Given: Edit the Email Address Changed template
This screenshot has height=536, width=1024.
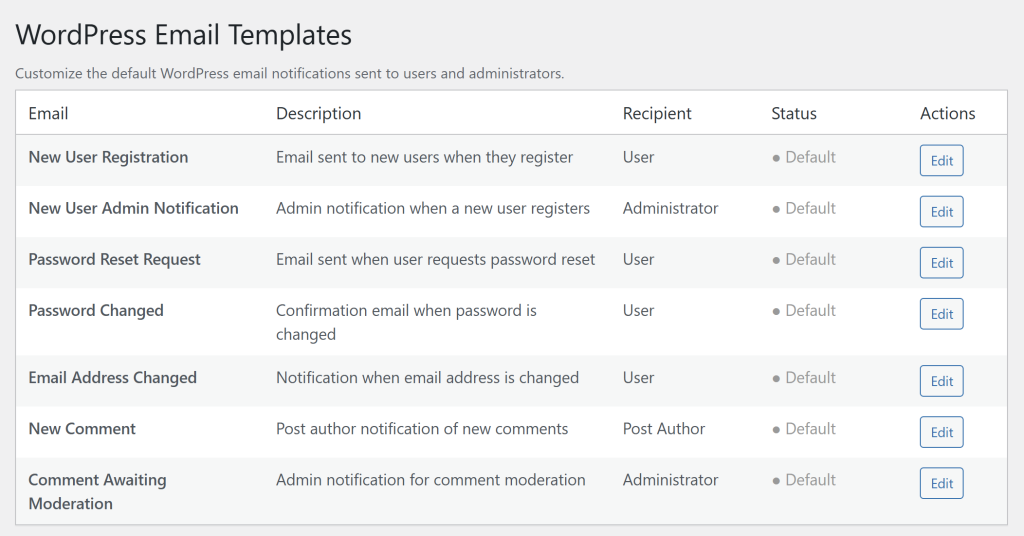Looking at the screenshot, I should 941,381.
